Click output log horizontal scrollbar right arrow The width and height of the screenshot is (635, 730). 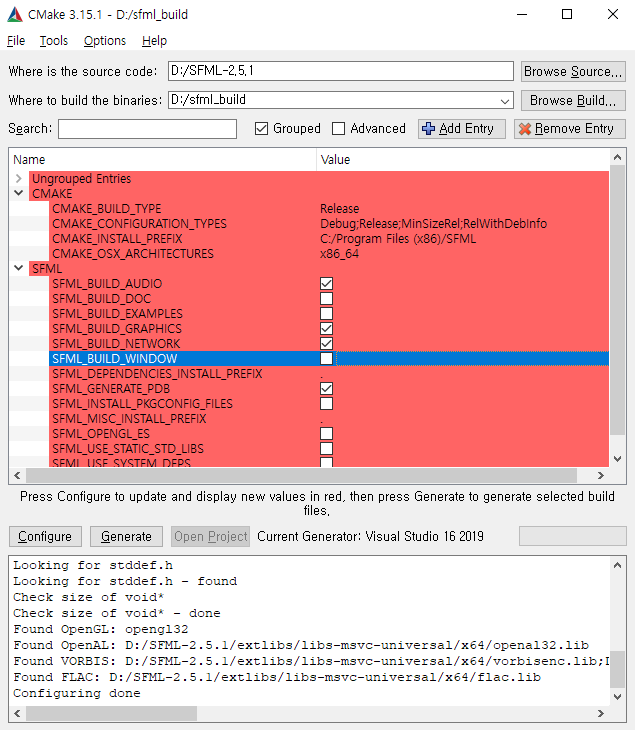click(601, 713)
